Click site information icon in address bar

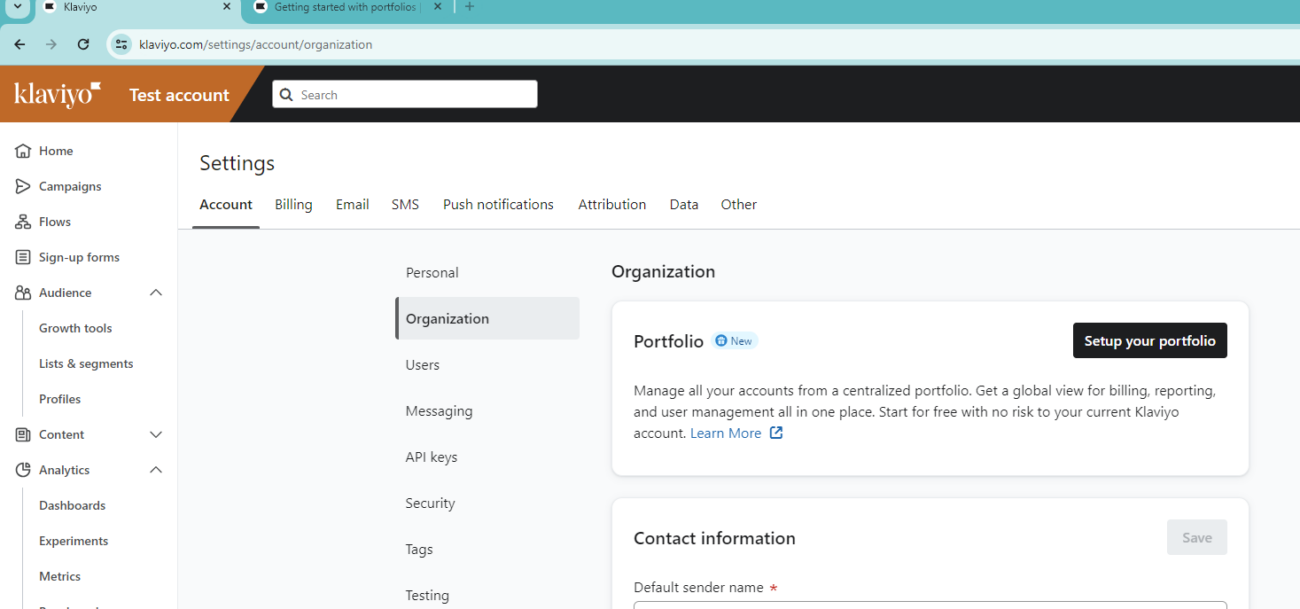pyautogui.click(x=121, y=44)
